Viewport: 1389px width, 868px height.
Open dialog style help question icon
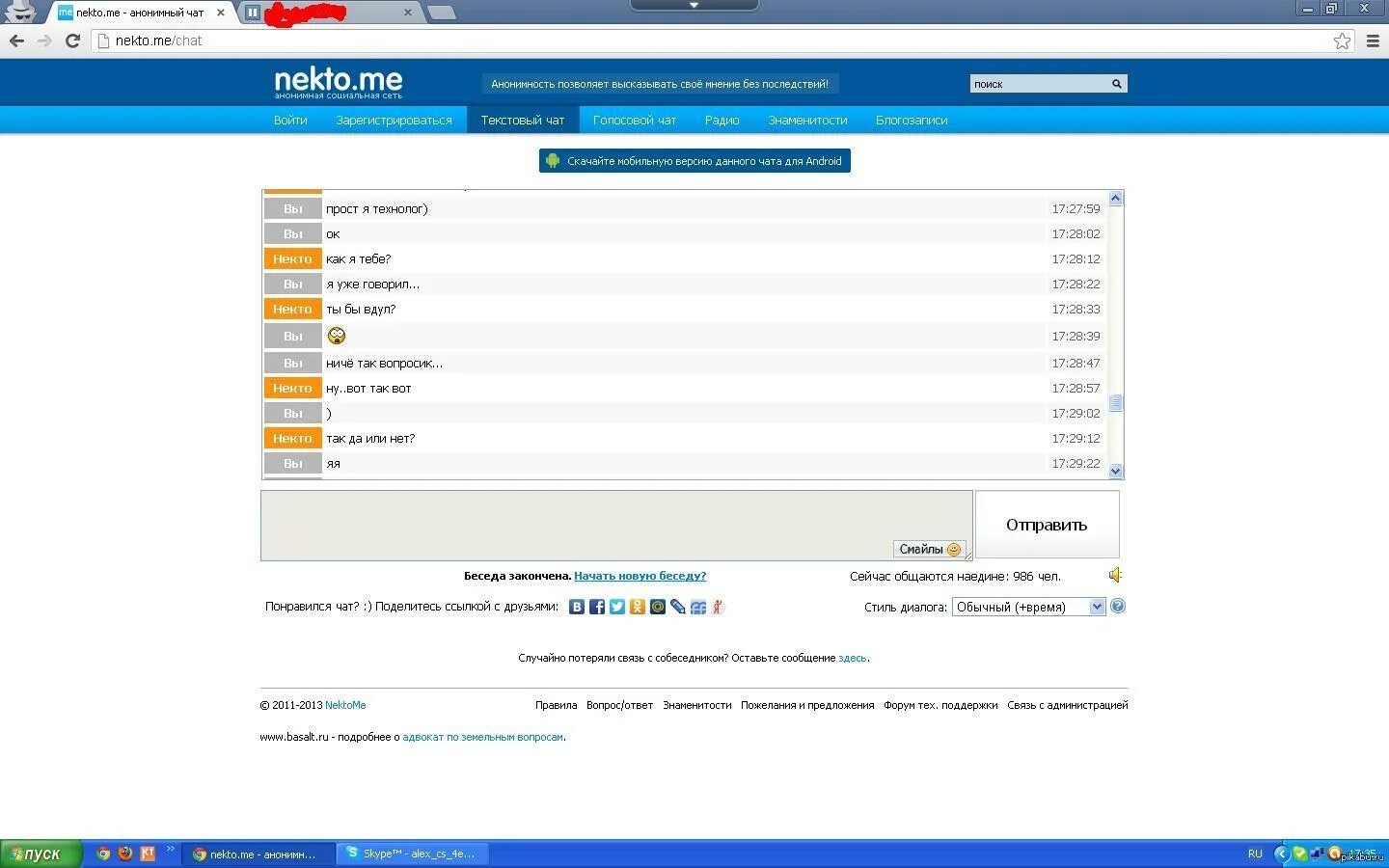click(1118, 606)
